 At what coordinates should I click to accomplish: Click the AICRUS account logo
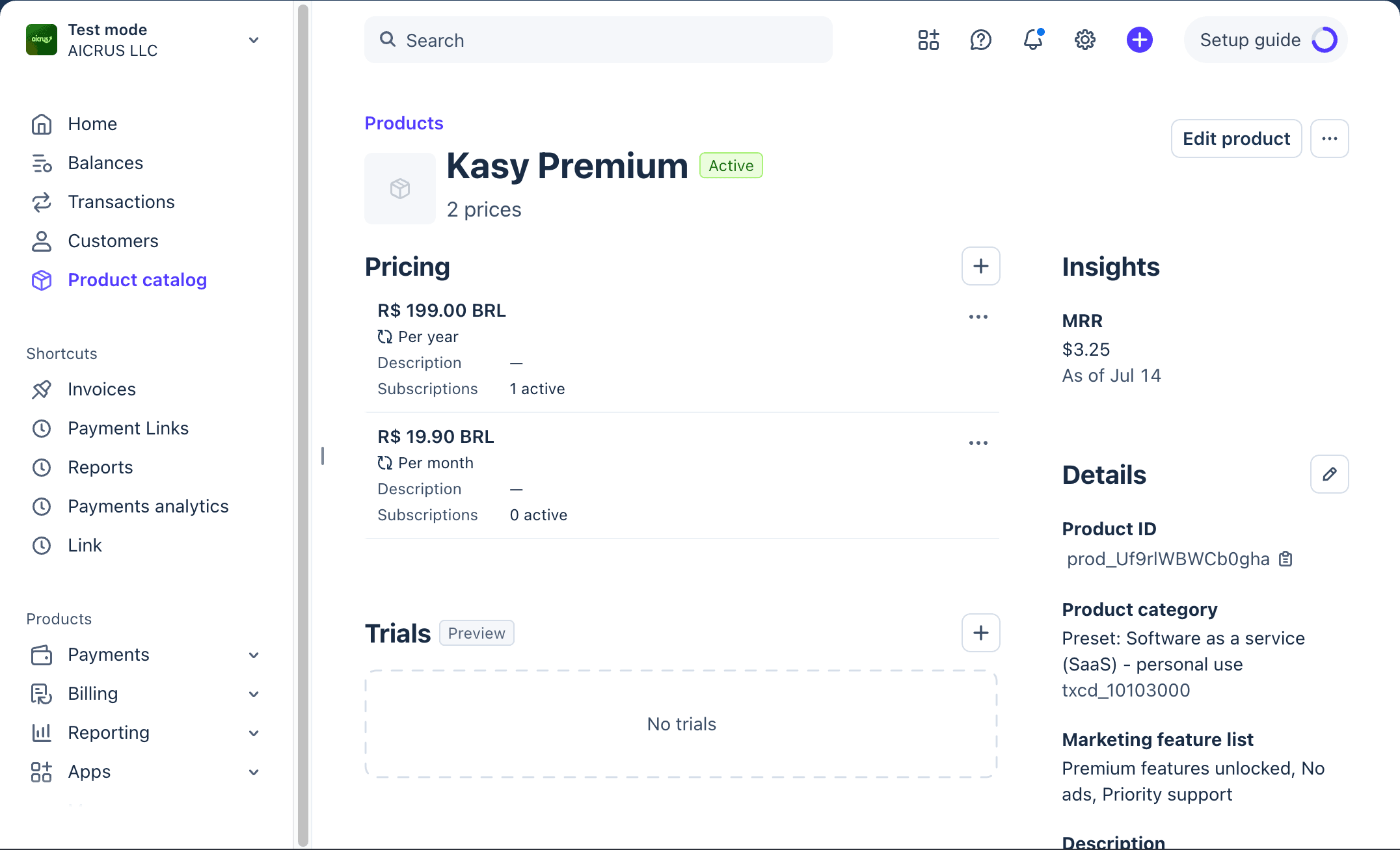pos(42,40)
